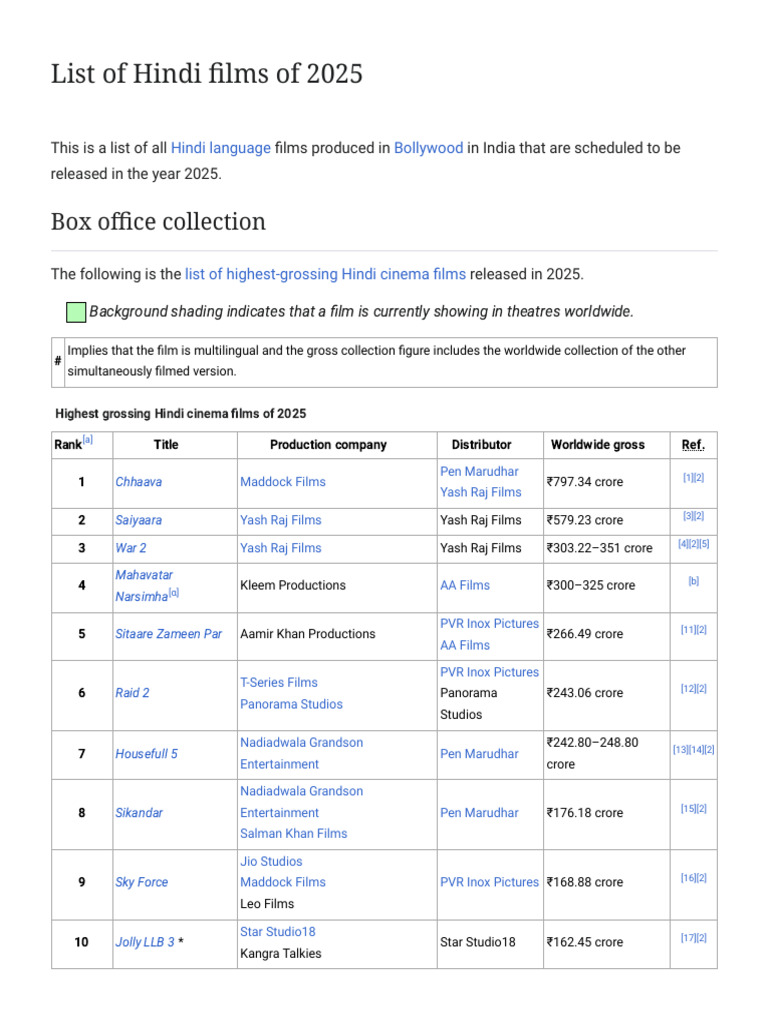Open Yash Raj Films production link for War 2

click(x=281, y=549)
